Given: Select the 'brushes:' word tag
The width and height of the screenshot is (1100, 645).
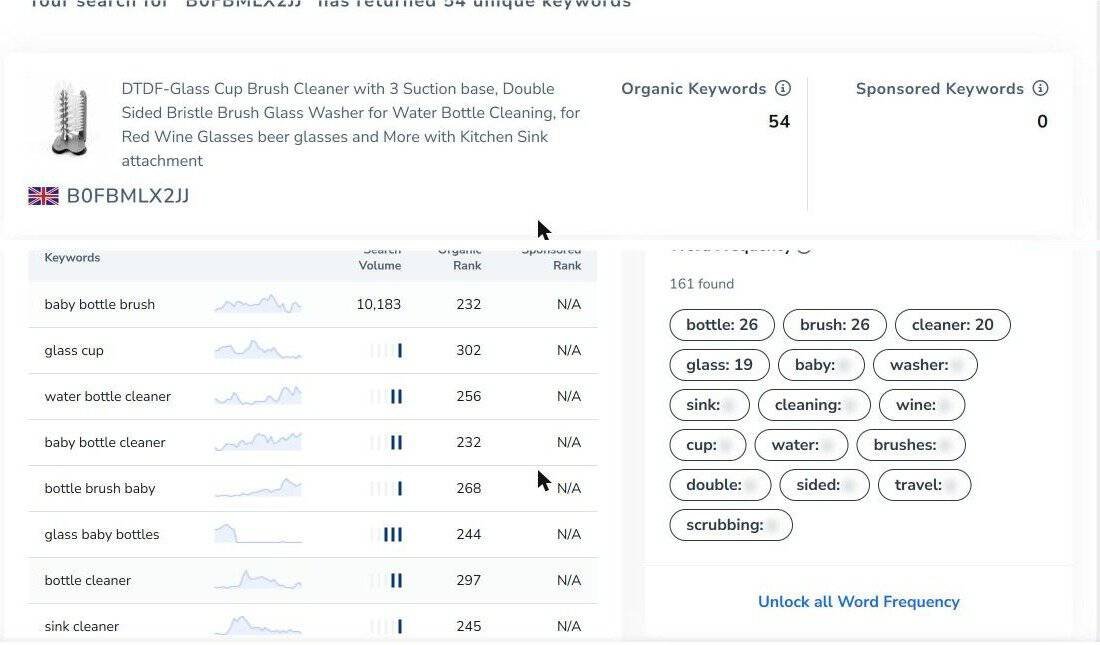Looking at the screenshot, I should [911, 445].
